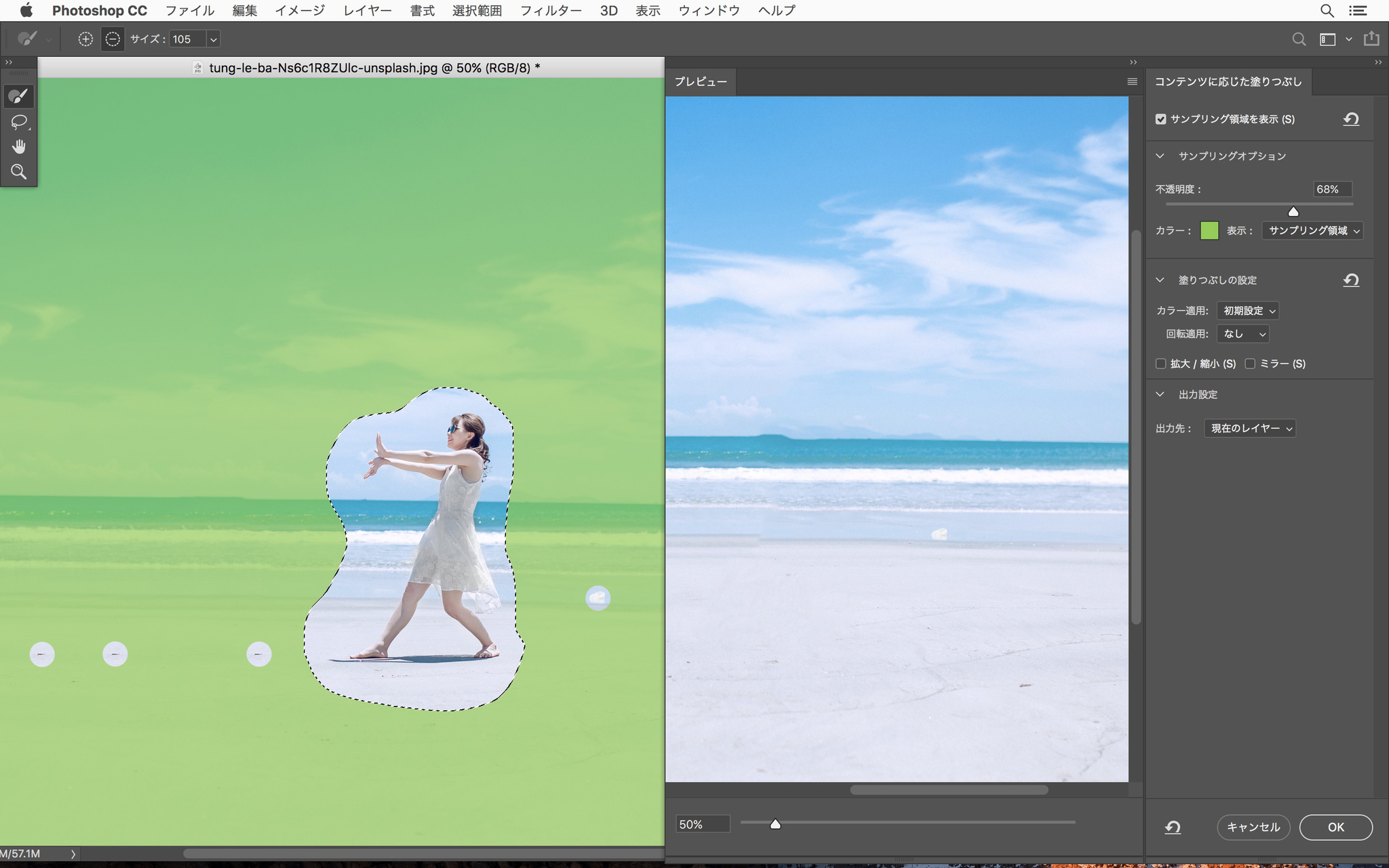The height and width of the screenshot is (868, 1389).
Task: Enable ミラー checkbox
Action: (1250, 363)
